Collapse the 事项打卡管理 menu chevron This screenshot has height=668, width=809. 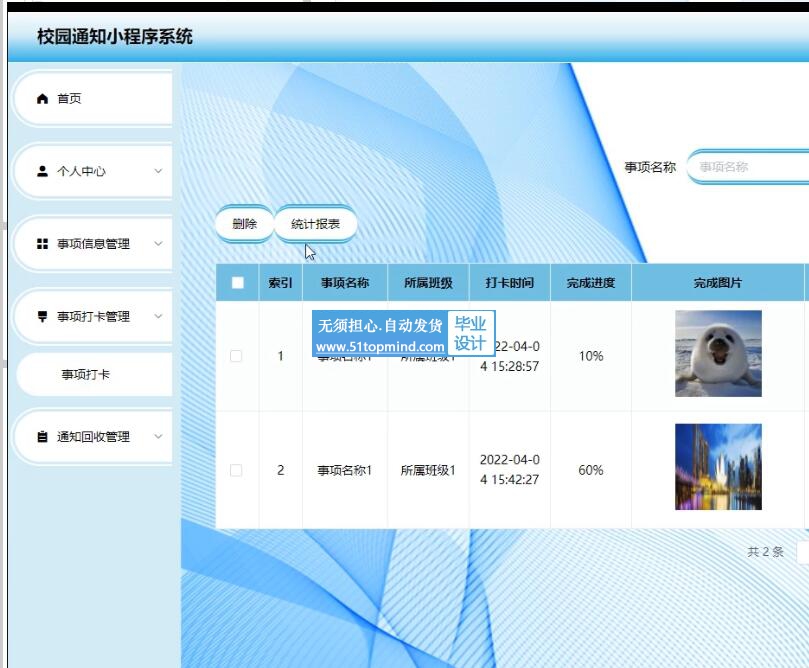[158, 317]
